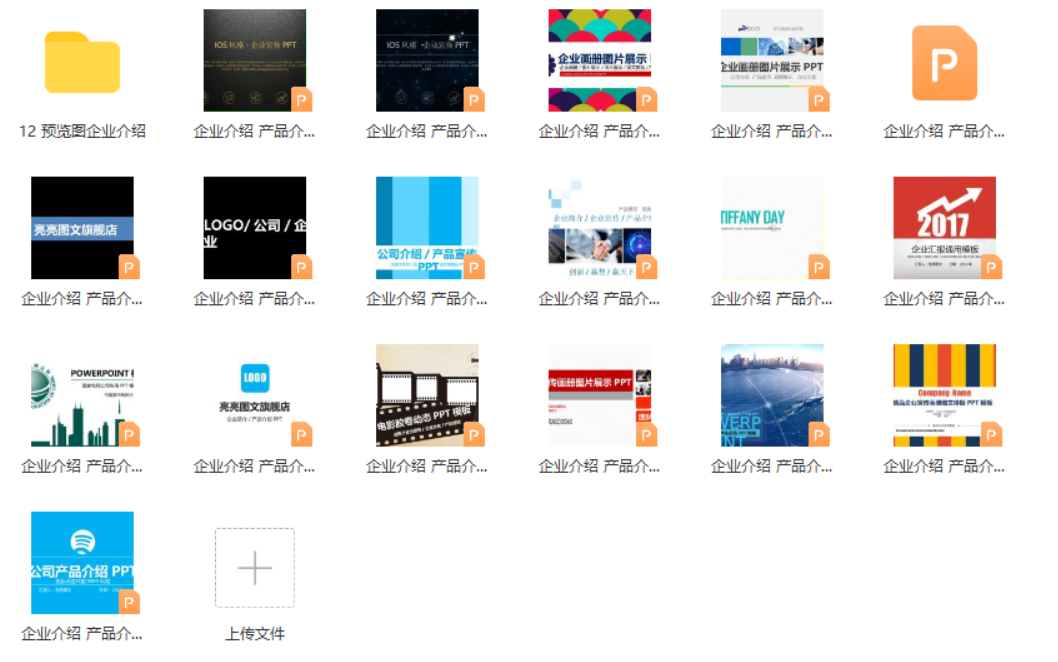1058x662 pixels.
Task: Open the yellow-striped Company Name template
Action: tap(944, 394)
